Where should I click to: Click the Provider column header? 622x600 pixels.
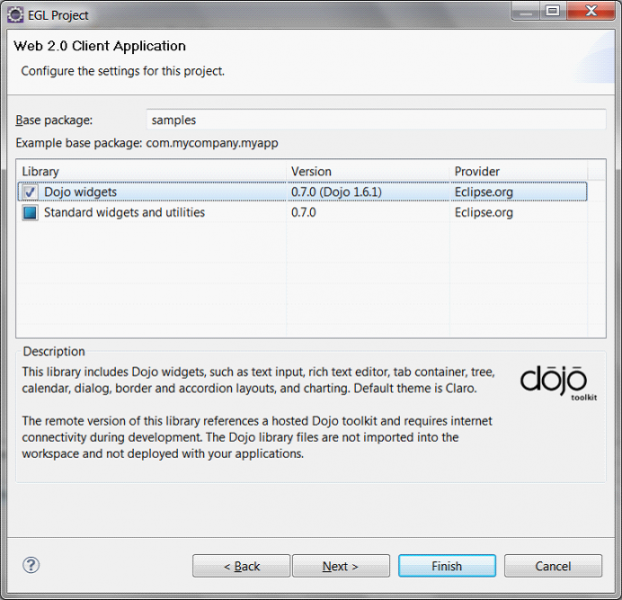518,171
